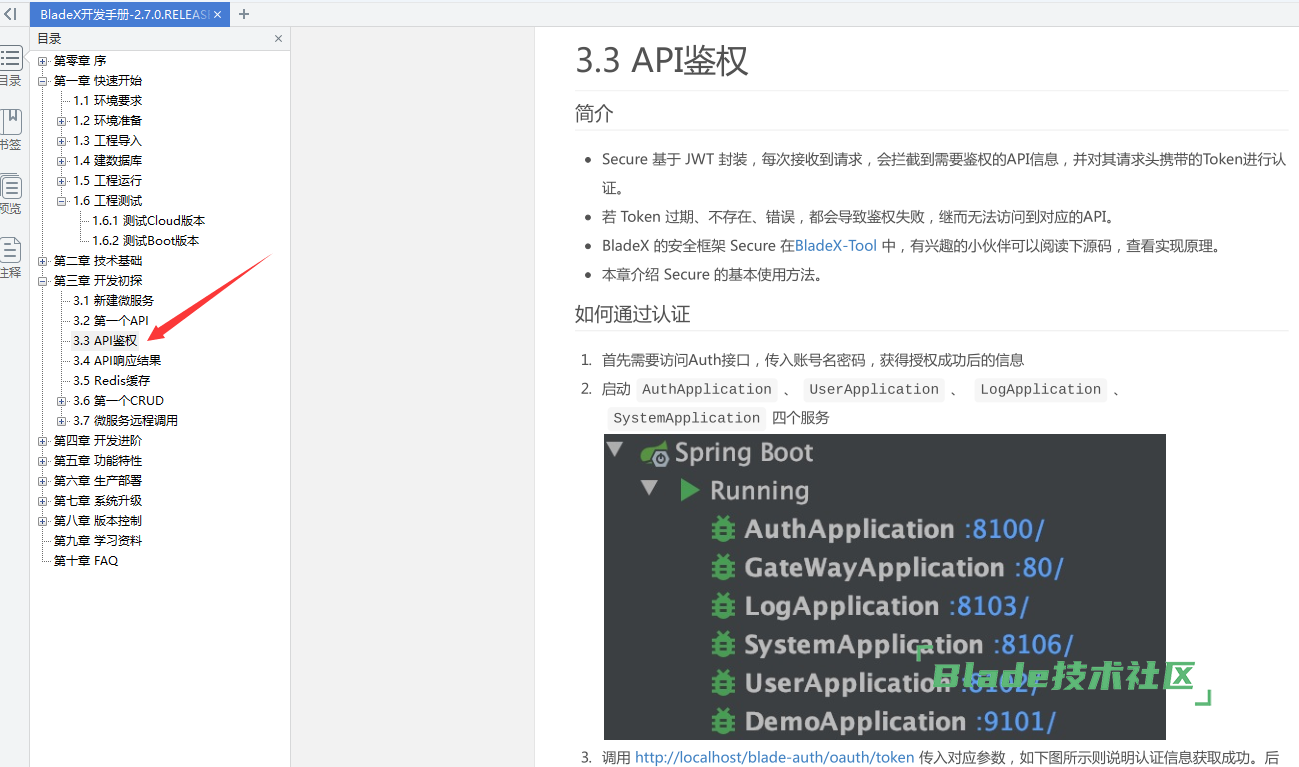Viewport: 1299px width, 767px height.
Task: Click the UserApplication inline code
Action: click(874, 389)
